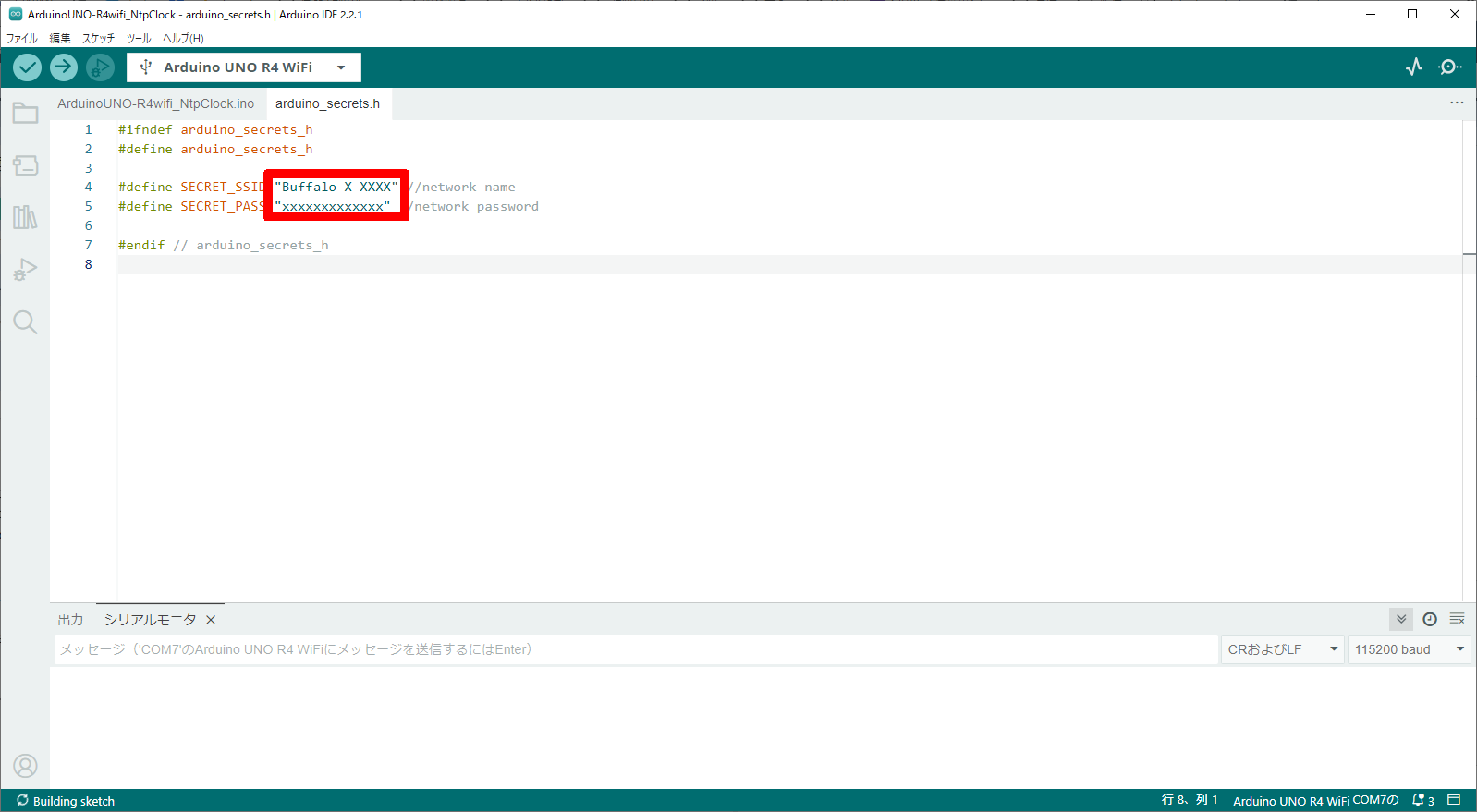Viewport: 1477px width, 812px height.
Task: Open the Sketchbook folder sidebar icon
Action: tap(25, 114)
